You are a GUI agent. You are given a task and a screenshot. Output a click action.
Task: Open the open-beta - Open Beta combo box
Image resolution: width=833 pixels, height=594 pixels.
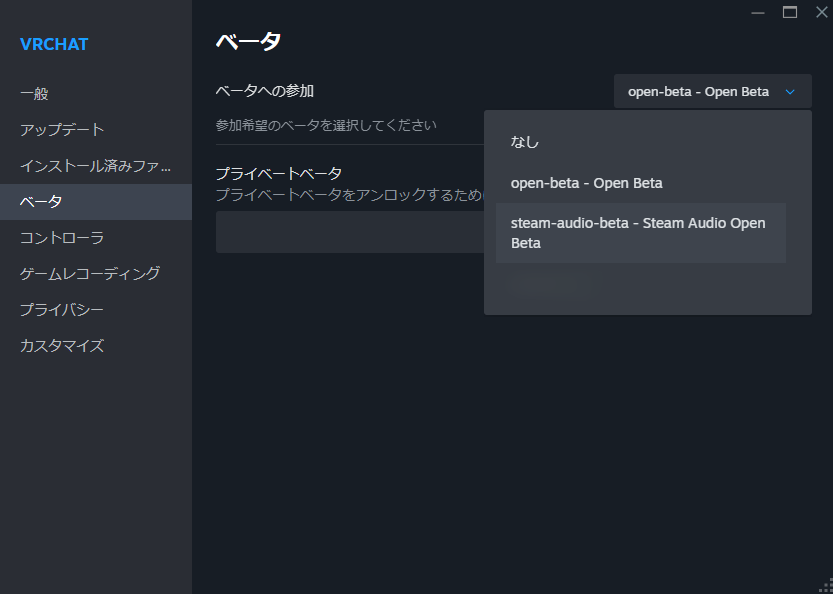pyautogui.click(x=712, y=92)
